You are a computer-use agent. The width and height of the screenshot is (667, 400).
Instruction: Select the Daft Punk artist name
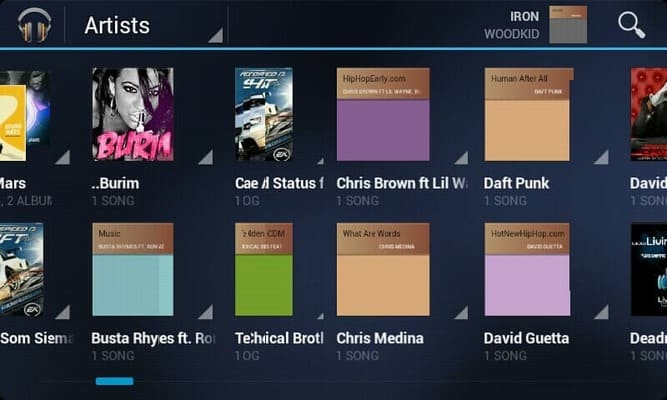[x=516, y=183]
